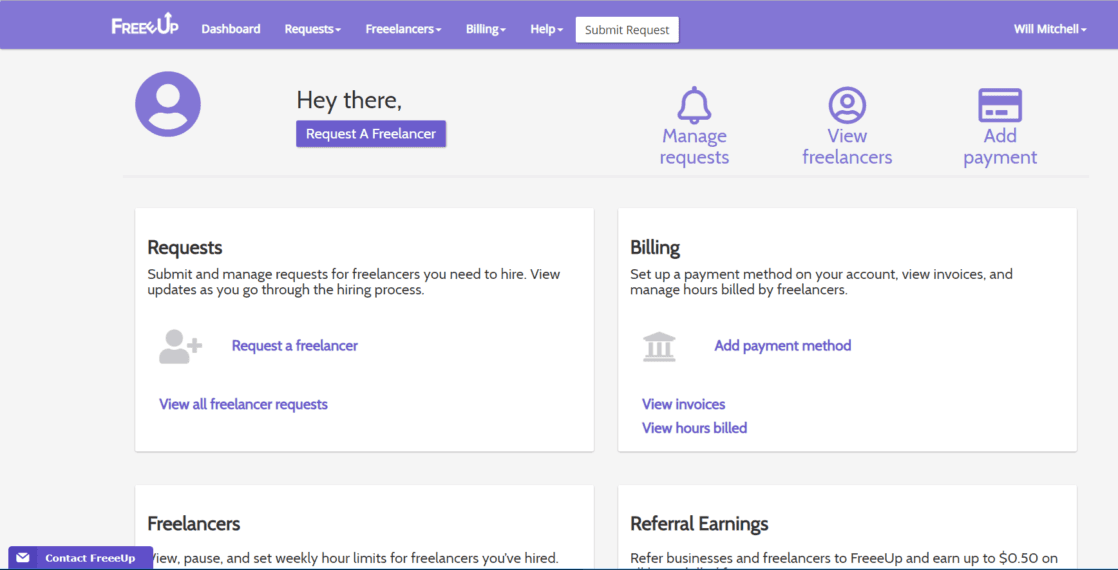Open the Manage requests shortcut link

694,146
